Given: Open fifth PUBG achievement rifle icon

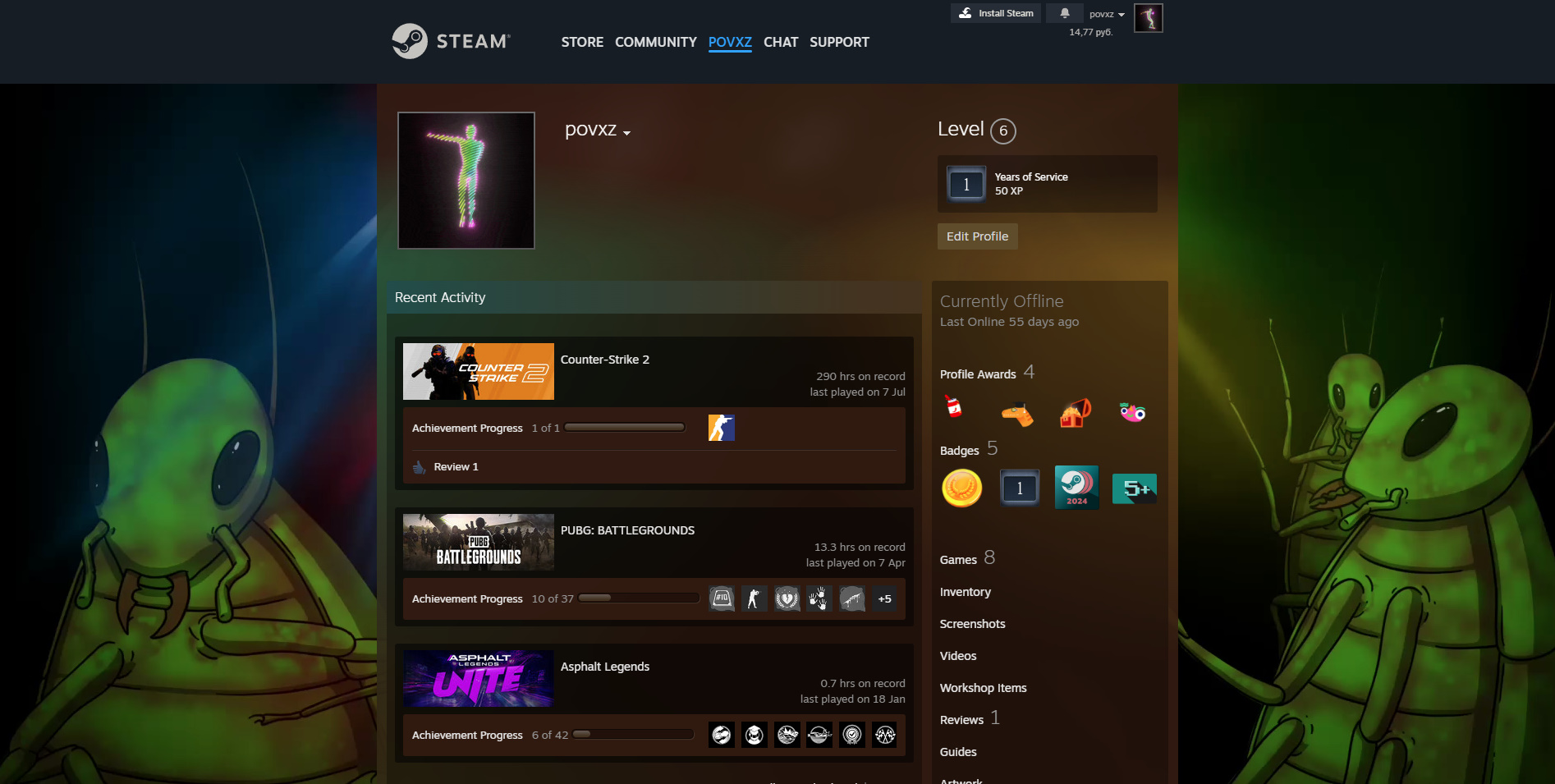Looking at the screenshot, I should [x=852, y=598].
